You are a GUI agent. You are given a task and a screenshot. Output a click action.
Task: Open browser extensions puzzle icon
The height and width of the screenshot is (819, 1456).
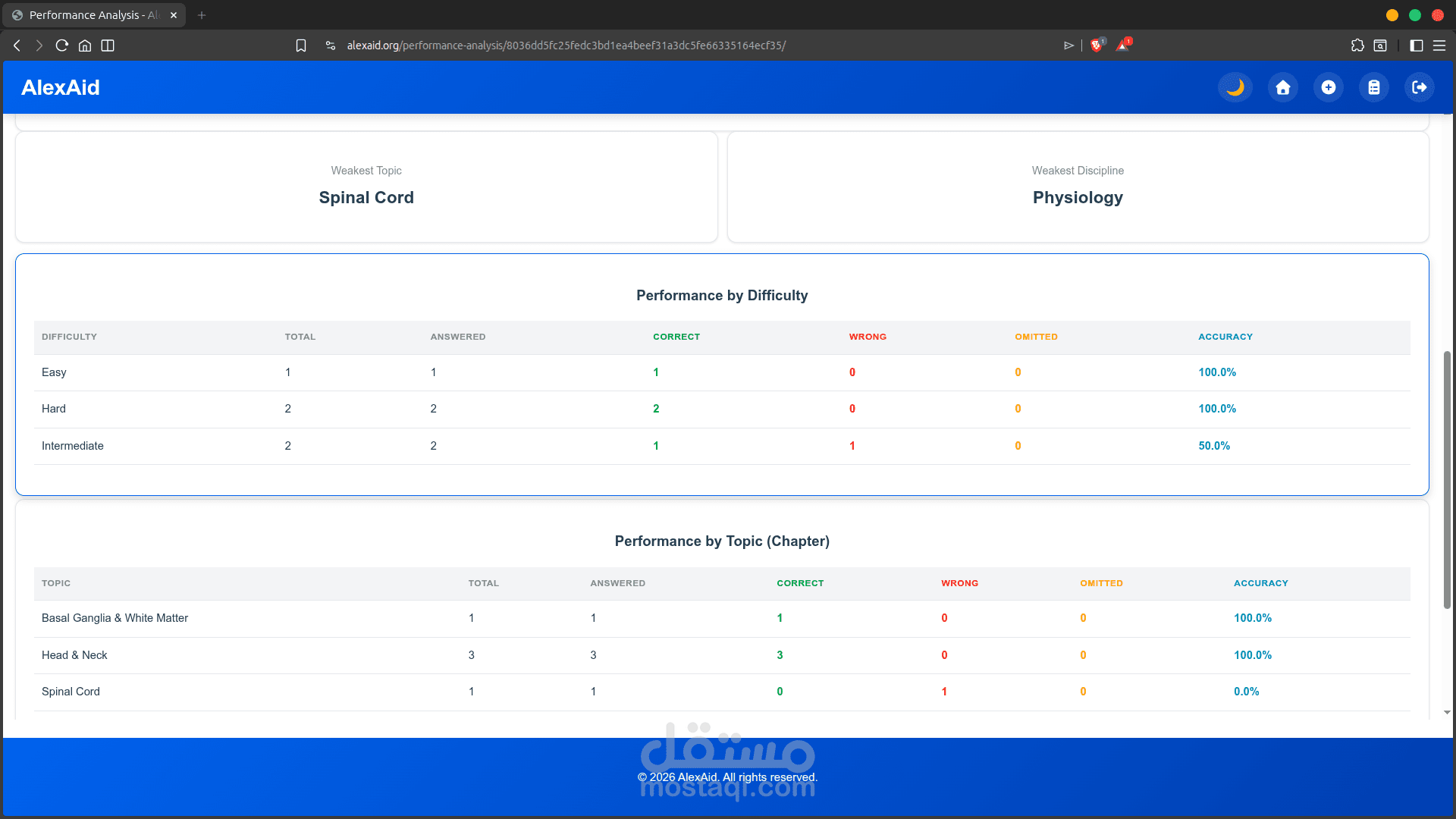point(1357,45)
